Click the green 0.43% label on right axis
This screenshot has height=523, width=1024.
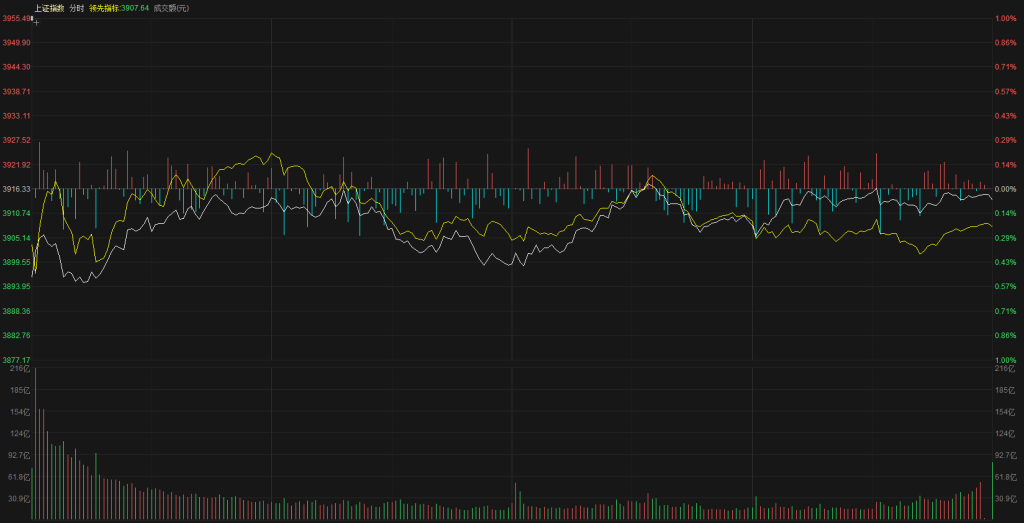[1005, 262]
